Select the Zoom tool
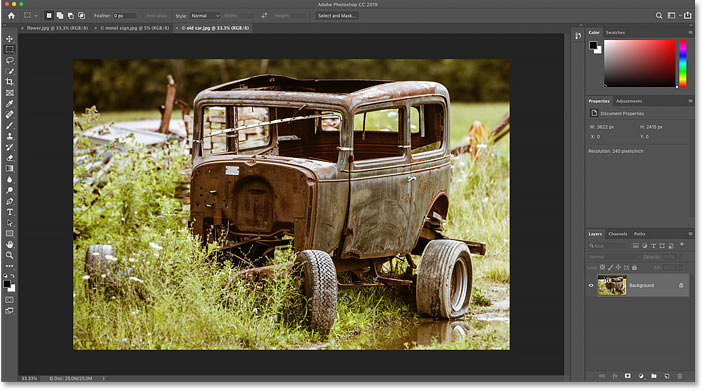The width and height of the screenshot is (703, 391). 9,255
